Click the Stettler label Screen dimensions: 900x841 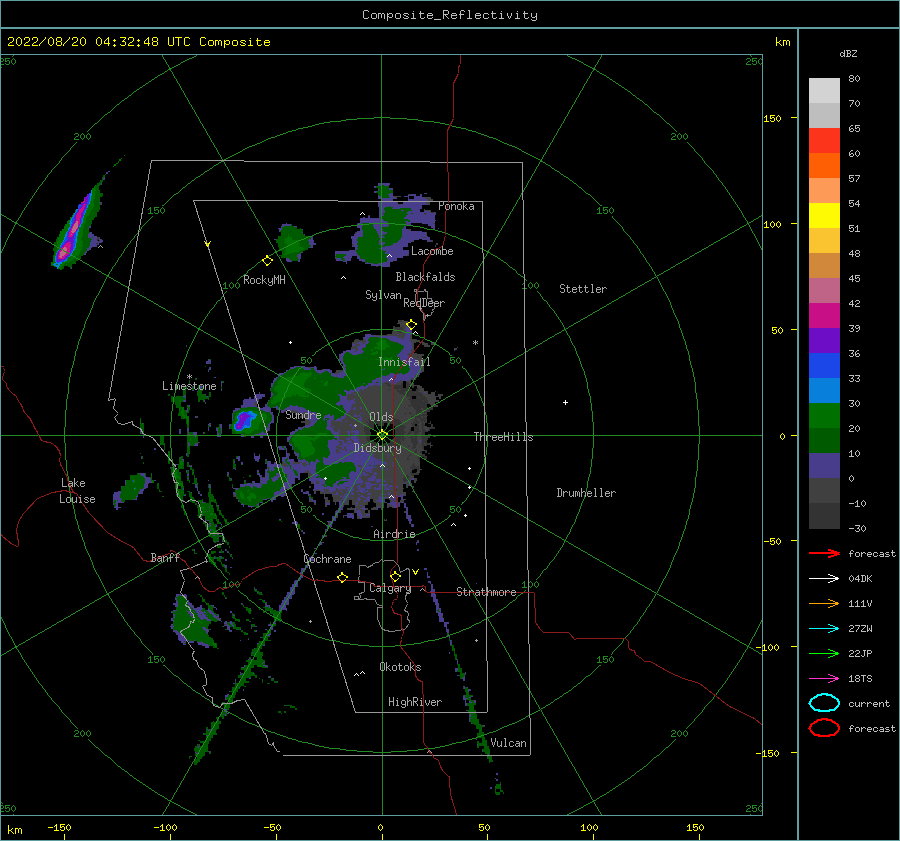tap(583, 289)
